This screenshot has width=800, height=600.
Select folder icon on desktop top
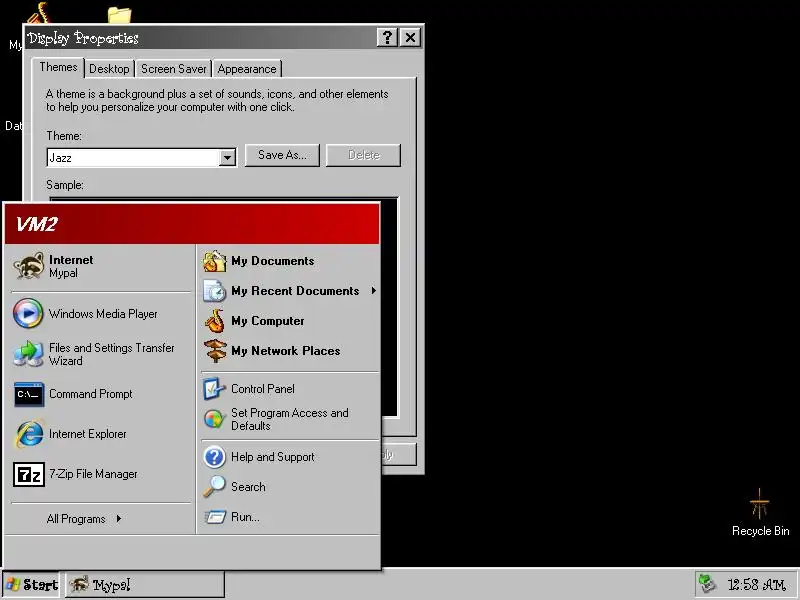[119, 14]
